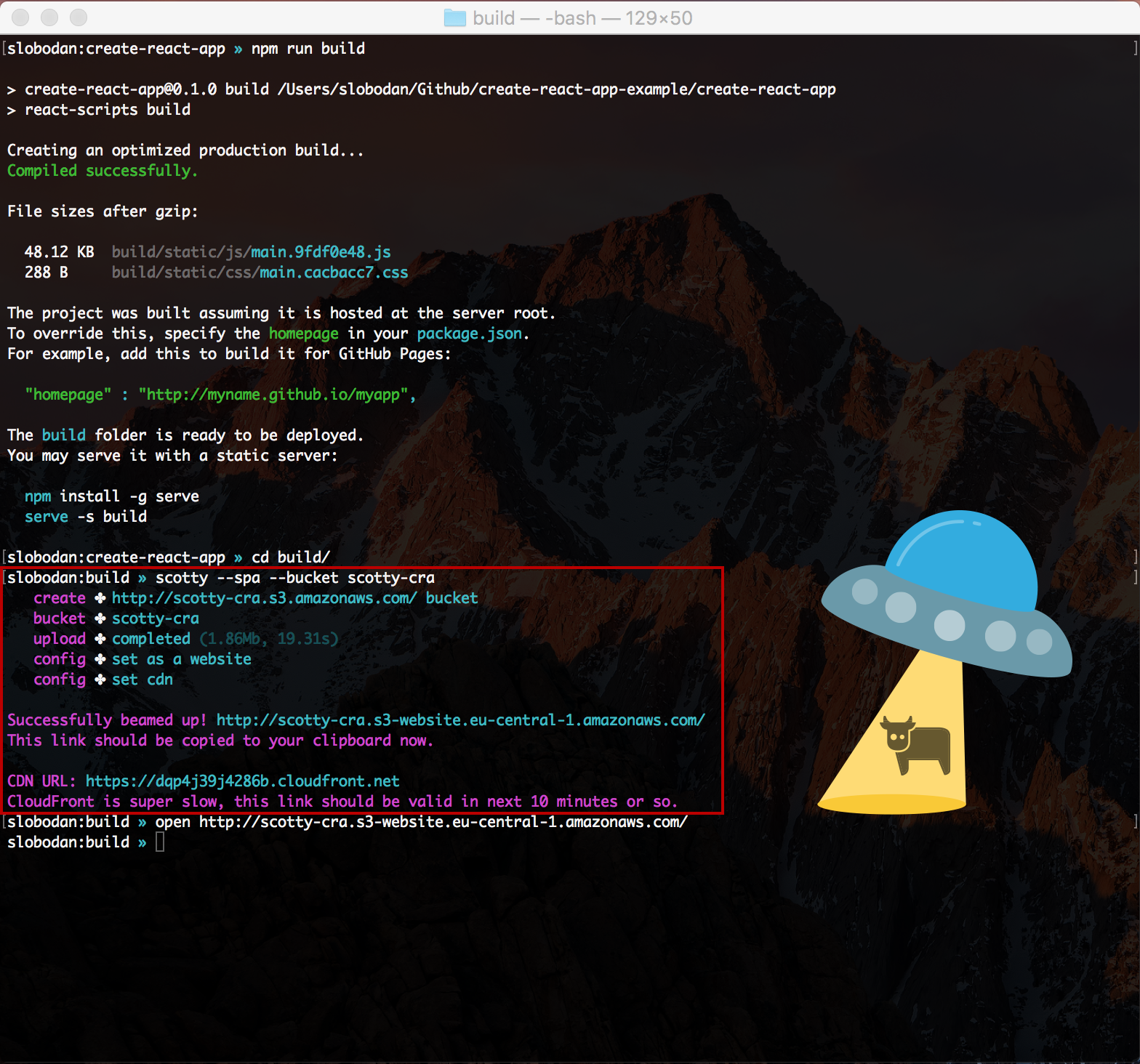1140x1064 pixels.
Task: Click the red close window button
Action: pyautogui.click(x=20, y=17)
